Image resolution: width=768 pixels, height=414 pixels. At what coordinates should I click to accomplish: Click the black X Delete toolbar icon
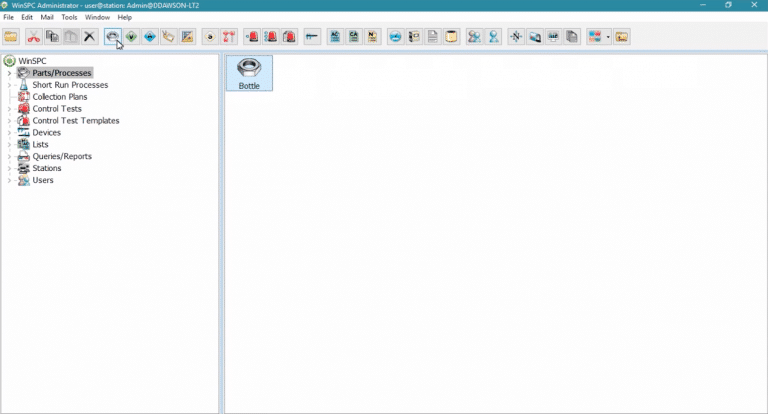[89, 37]
